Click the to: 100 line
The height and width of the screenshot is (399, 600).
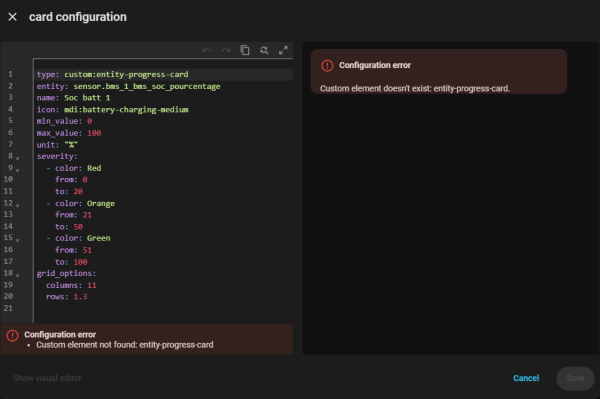[x=71, y=262]
